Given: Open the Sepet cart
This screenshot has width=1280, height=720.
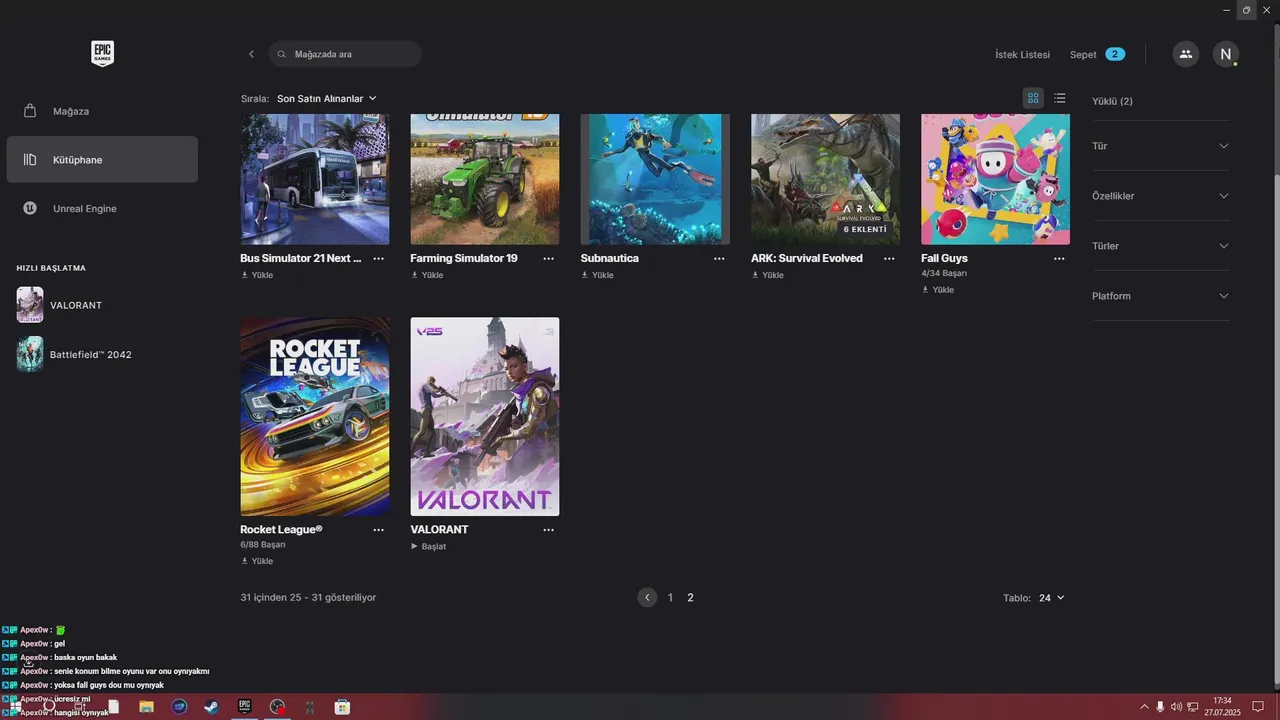Looking at the screenshot, I should [x=1097, y=54].
